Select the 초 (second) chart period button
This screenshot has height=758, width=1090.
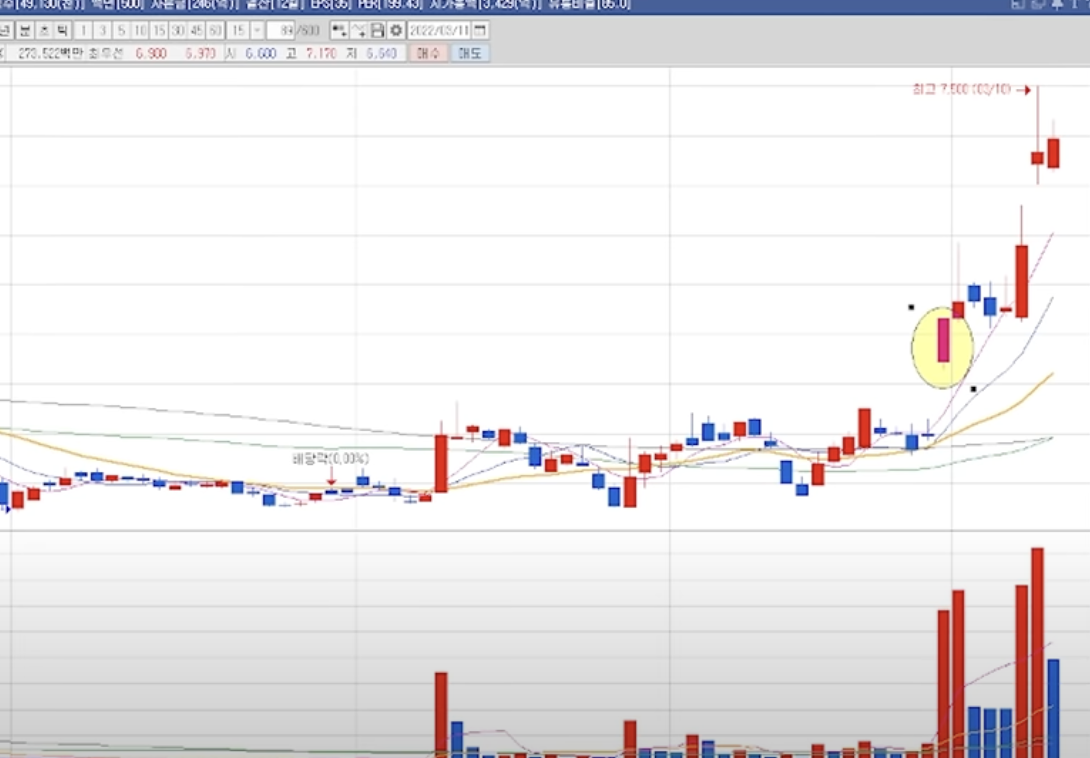pos(44,31)
